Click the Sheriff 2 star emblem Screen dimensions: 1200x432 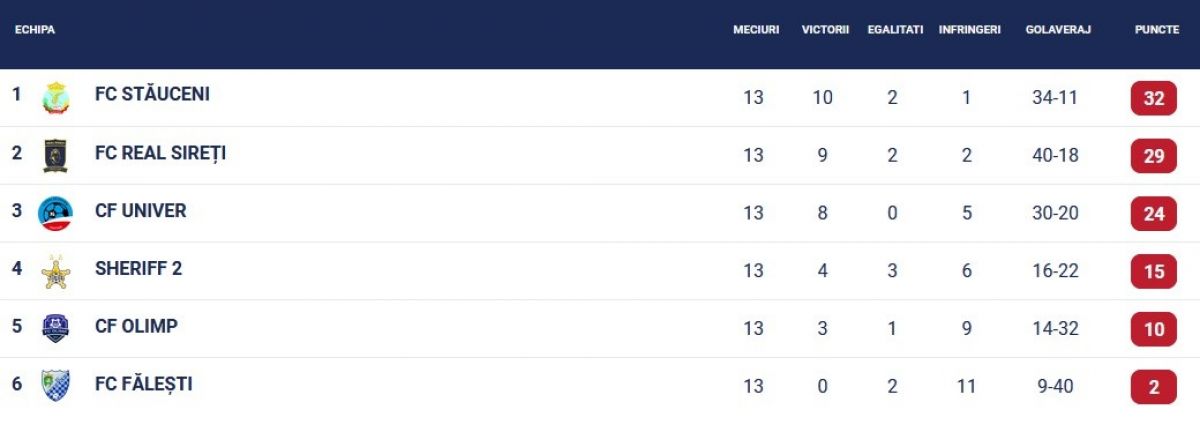[x=55, y=271]
